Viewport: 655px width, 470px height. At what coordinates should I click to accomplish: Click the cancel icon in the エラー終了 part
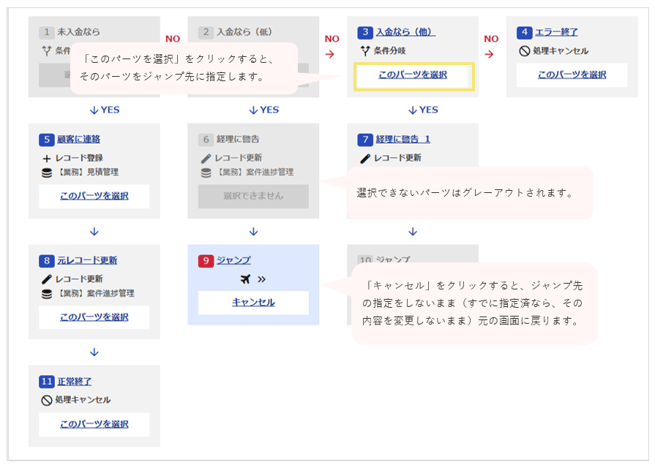pos(524,51)
